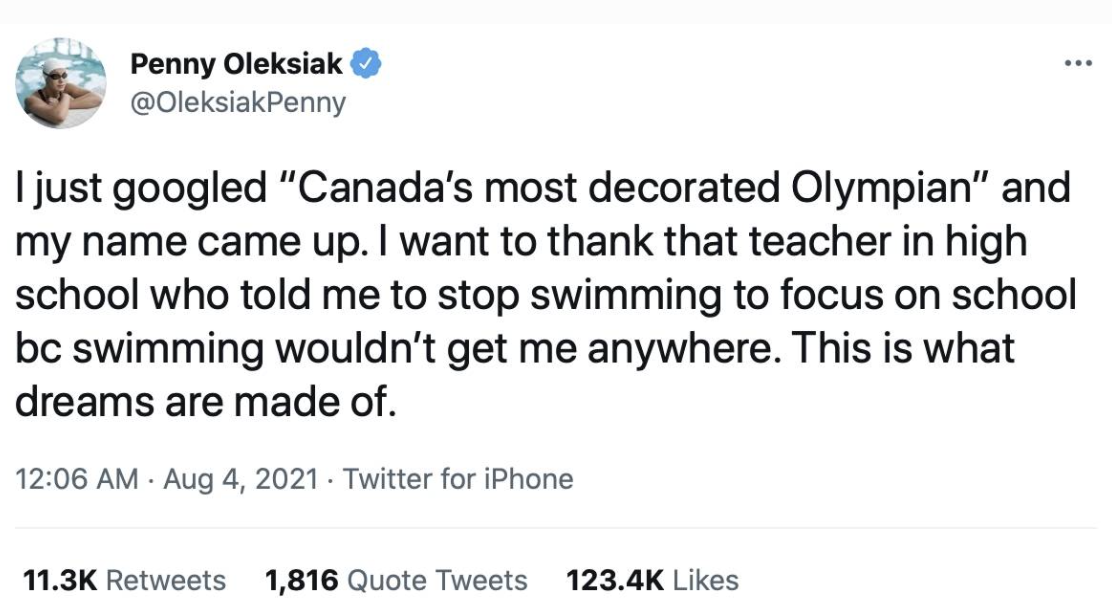
Task: Show who liked via the Likes label
Action: [x=706, y=580]
